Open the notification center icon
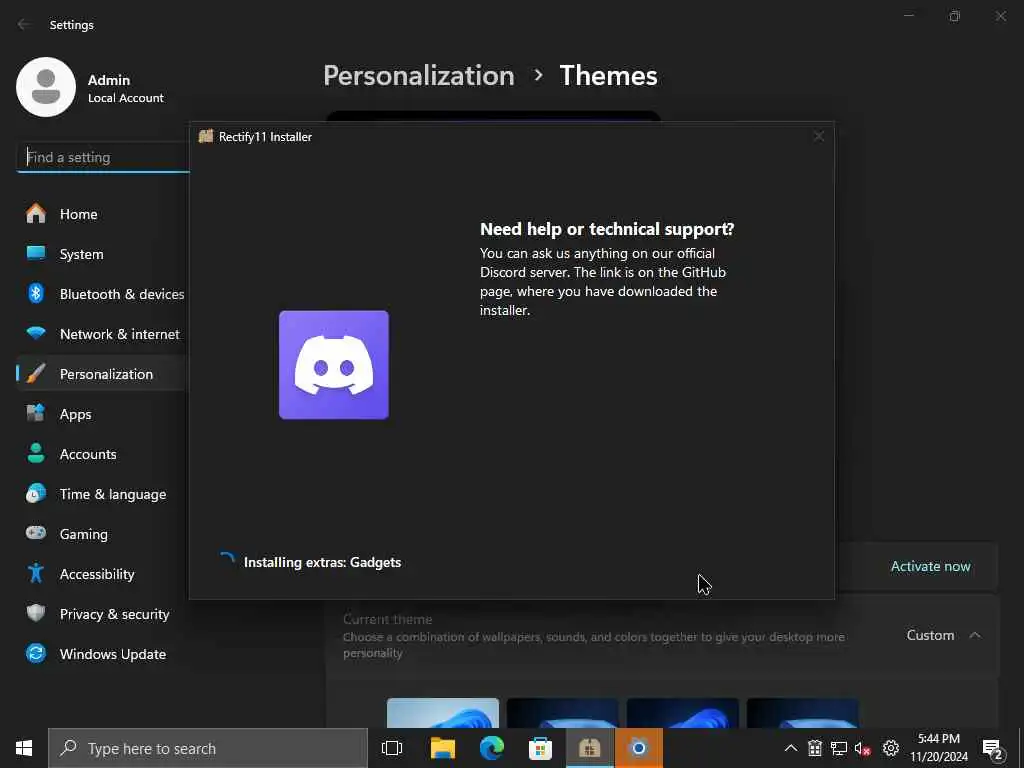Image resolution: width=1024 pixels, height=768 pixels. 993,750
